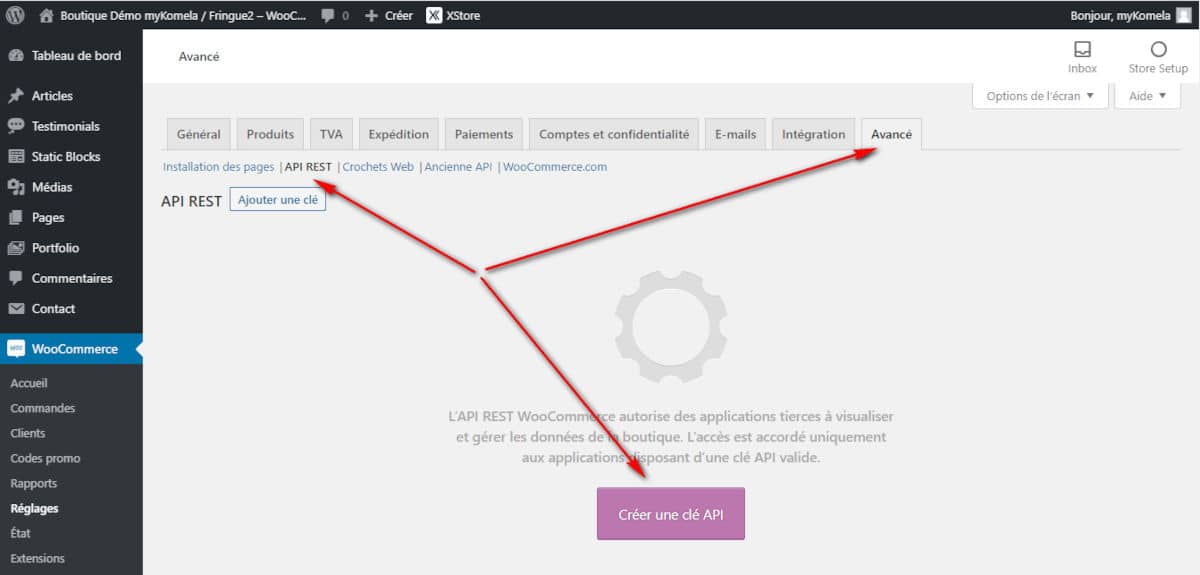Open the État submenu
The width and height of the screenshot is (1200, 575).
[x=20, y=533]
